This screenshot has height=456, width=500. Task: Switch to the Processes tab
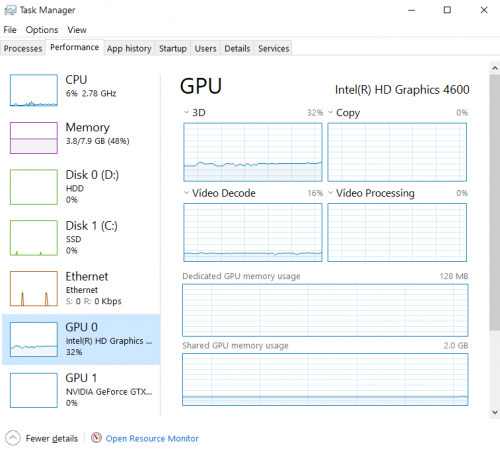(x=23, y=48)
